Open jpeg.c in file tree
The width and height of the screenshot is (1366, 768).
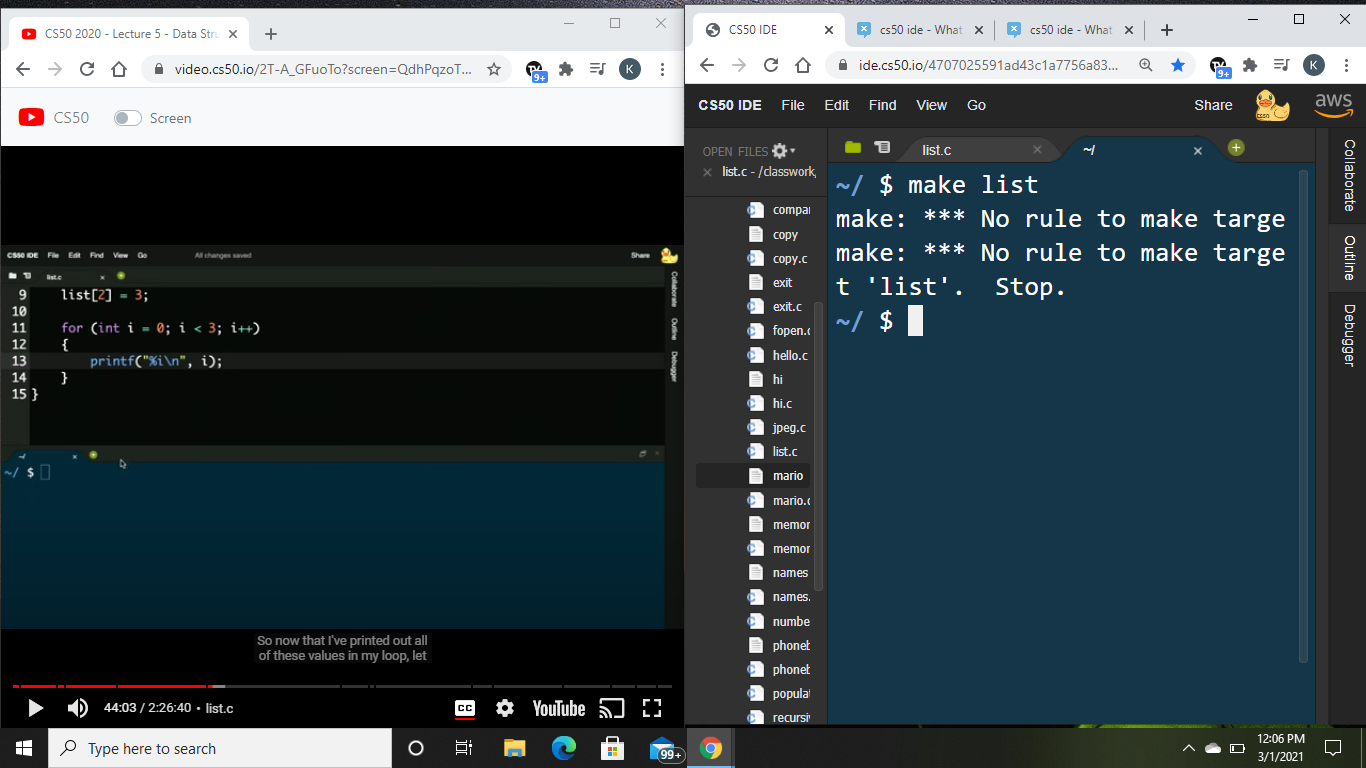[x=789, y=428]
